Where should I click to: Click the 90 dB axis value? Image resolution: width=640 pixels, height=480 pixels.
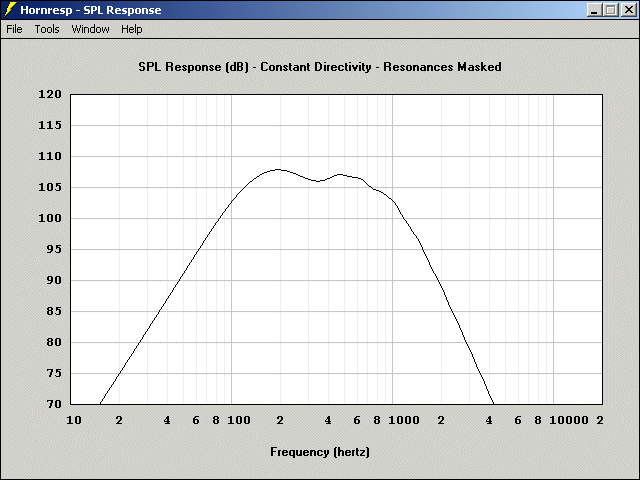[x=54, y=280]
